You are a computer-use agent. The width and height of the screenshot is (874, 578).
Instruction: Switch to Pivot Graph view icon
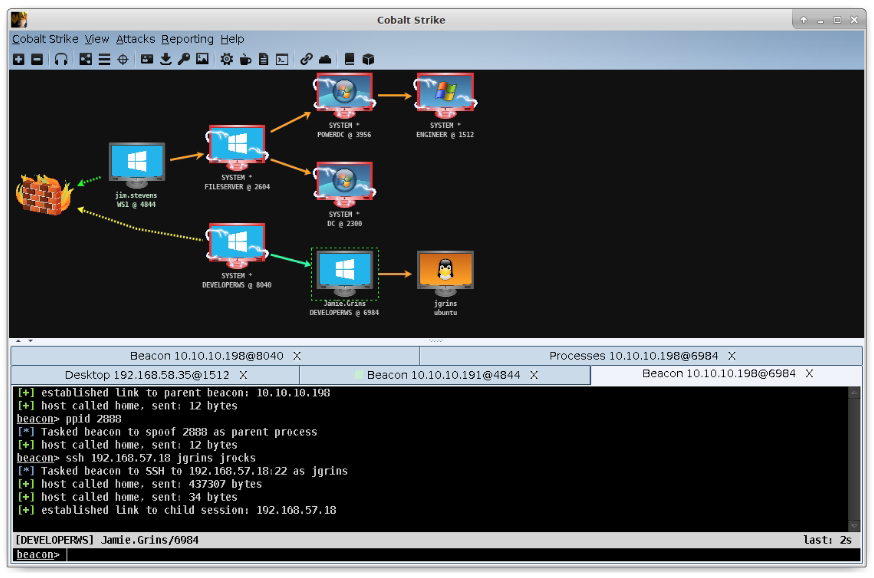[x=85, y=59]
